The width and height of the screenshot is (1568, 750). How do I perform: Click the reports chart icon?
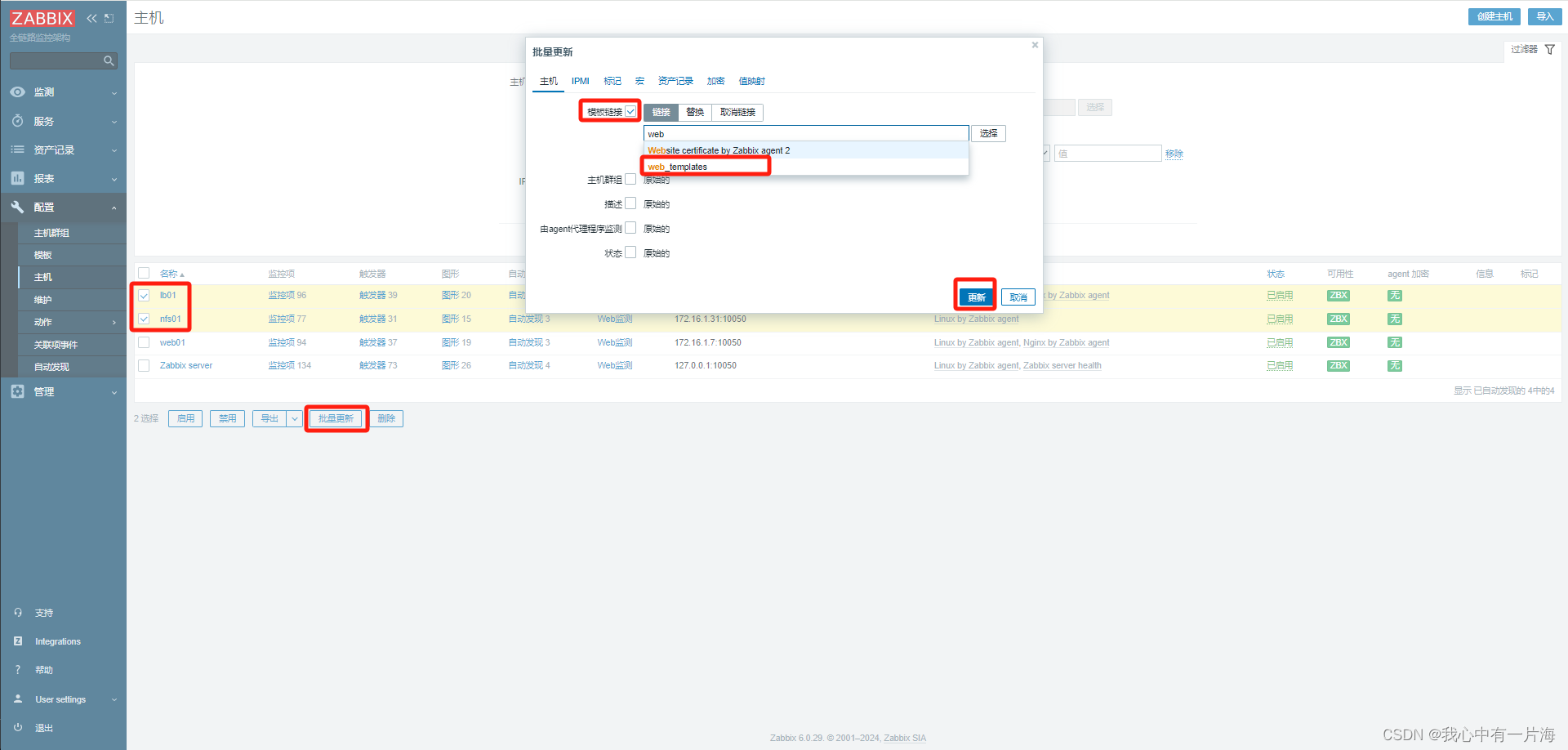coord(17,178)
